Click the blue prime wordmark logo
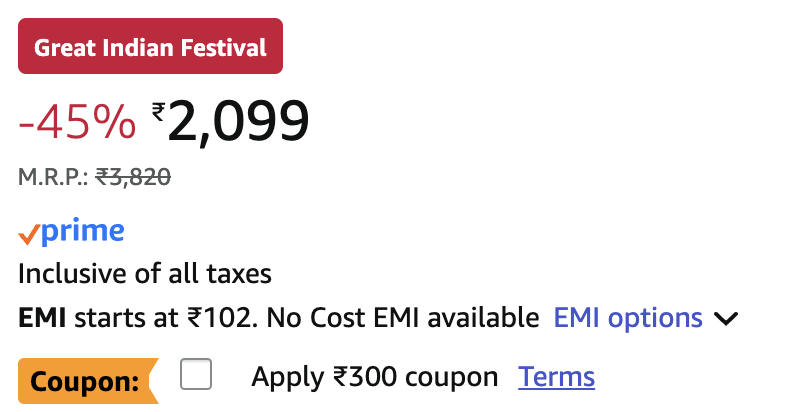The image size is (796, 412). (x=84, y=233)
